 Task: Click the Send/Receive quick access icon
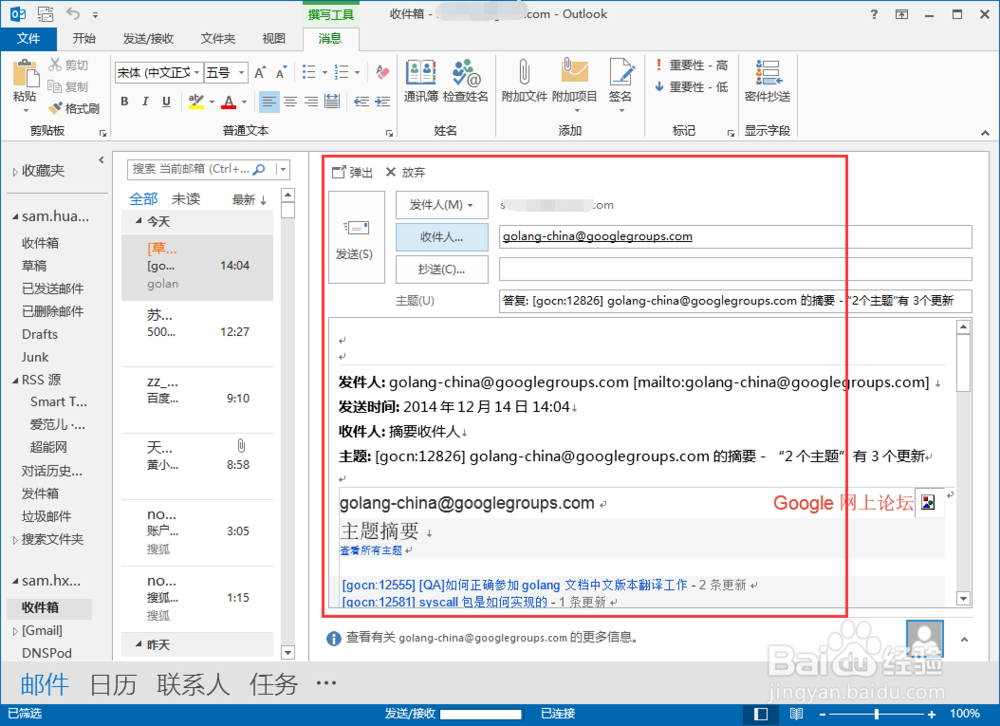click(45, 13)
